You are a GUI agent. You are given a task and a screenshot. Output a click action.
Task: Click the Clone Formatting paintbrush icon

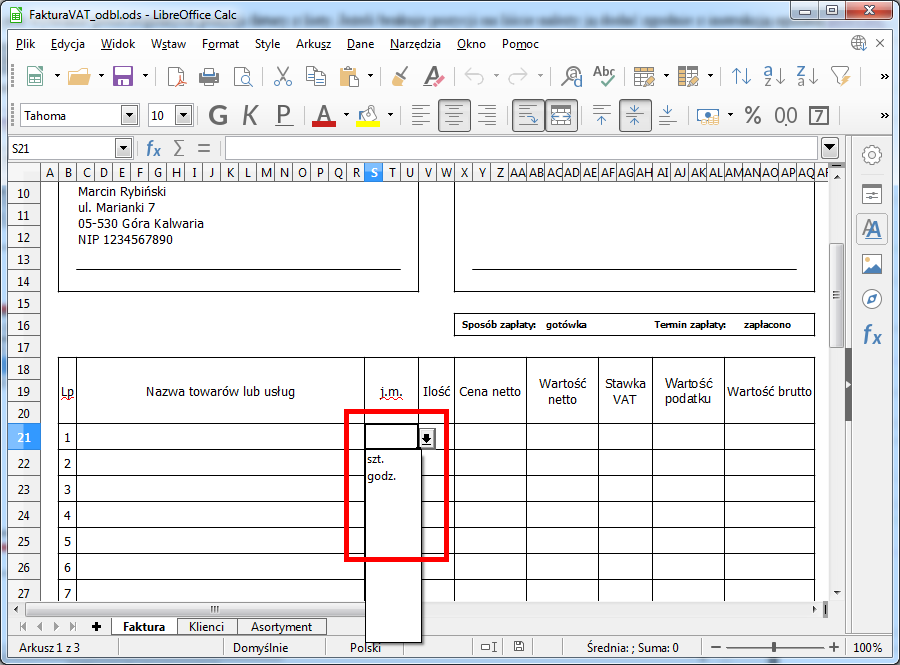point(399,76)
